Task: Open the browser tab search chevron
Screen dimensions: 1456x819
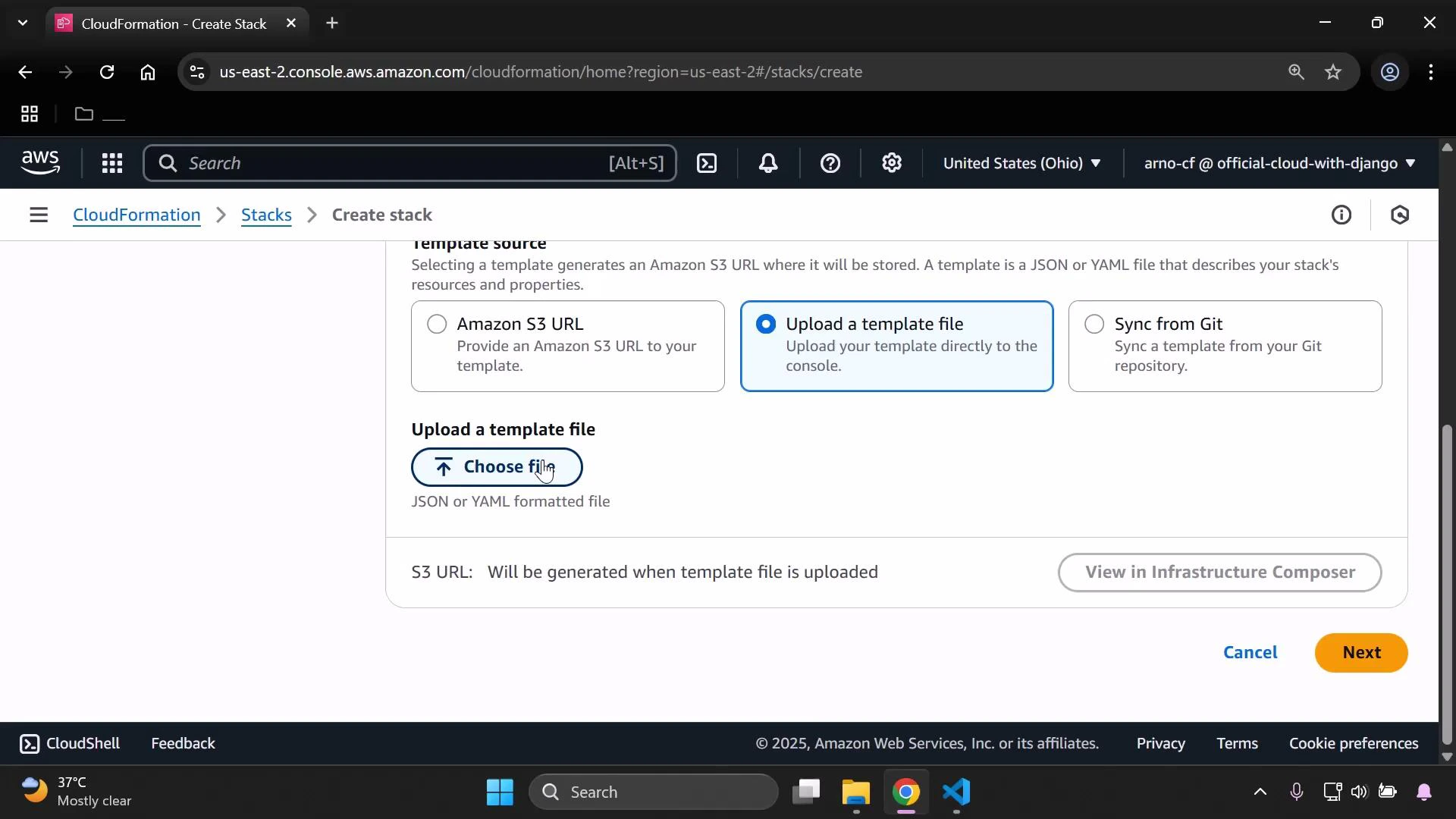Action: pos(22,23)
